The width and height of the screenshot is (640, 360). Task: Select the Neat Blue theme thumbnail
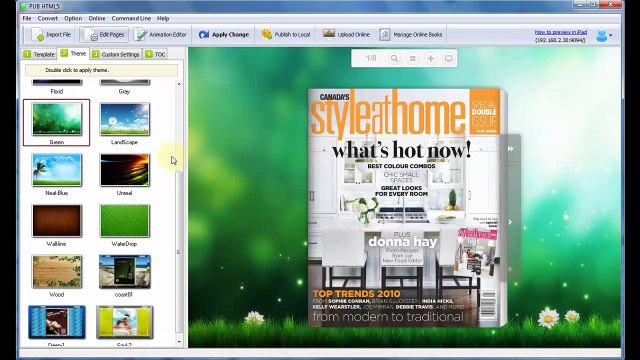coord(57,170)
